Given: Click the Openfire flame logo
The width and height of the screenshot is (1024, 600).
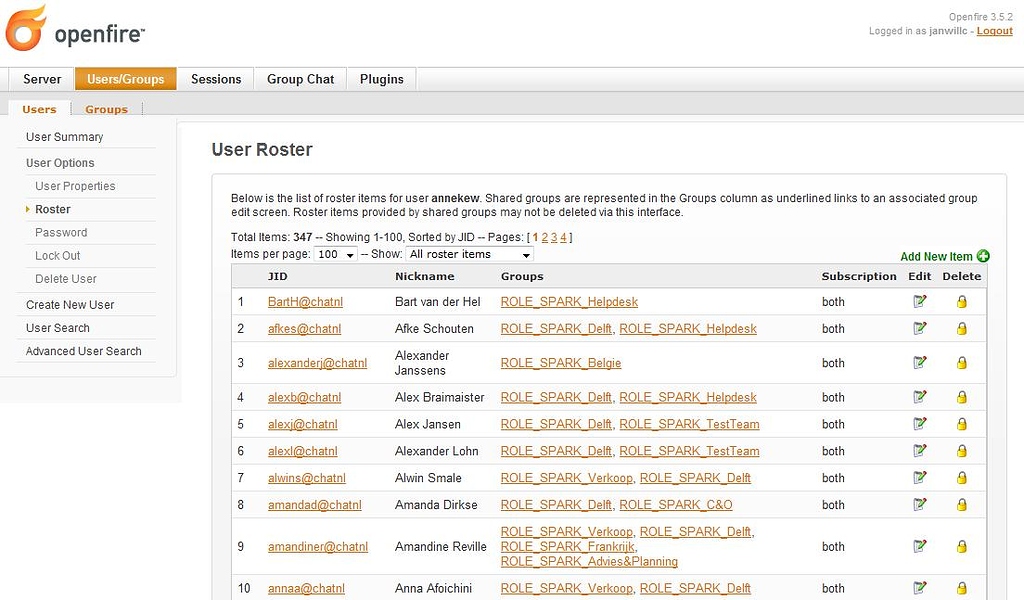Looking at the screenshot, I should click(25, 28).
